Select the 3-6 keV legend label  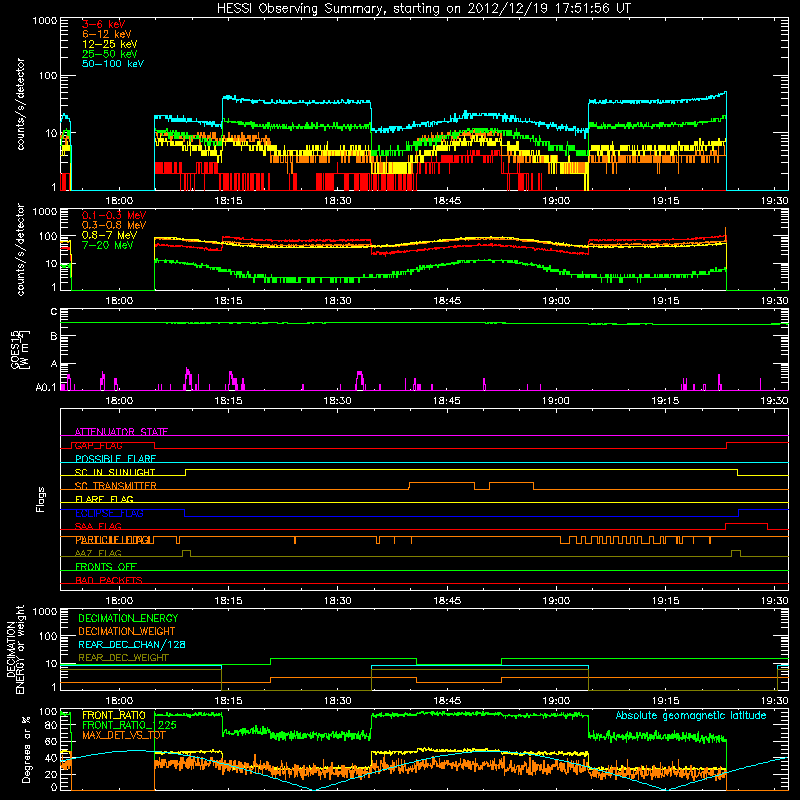pos(103,24)
